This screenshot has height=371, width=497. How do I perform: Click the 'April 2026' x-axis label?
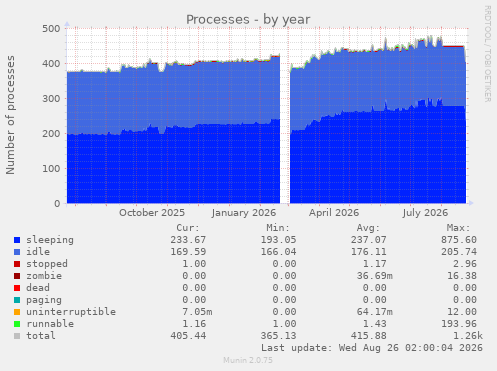click(334, 213)
